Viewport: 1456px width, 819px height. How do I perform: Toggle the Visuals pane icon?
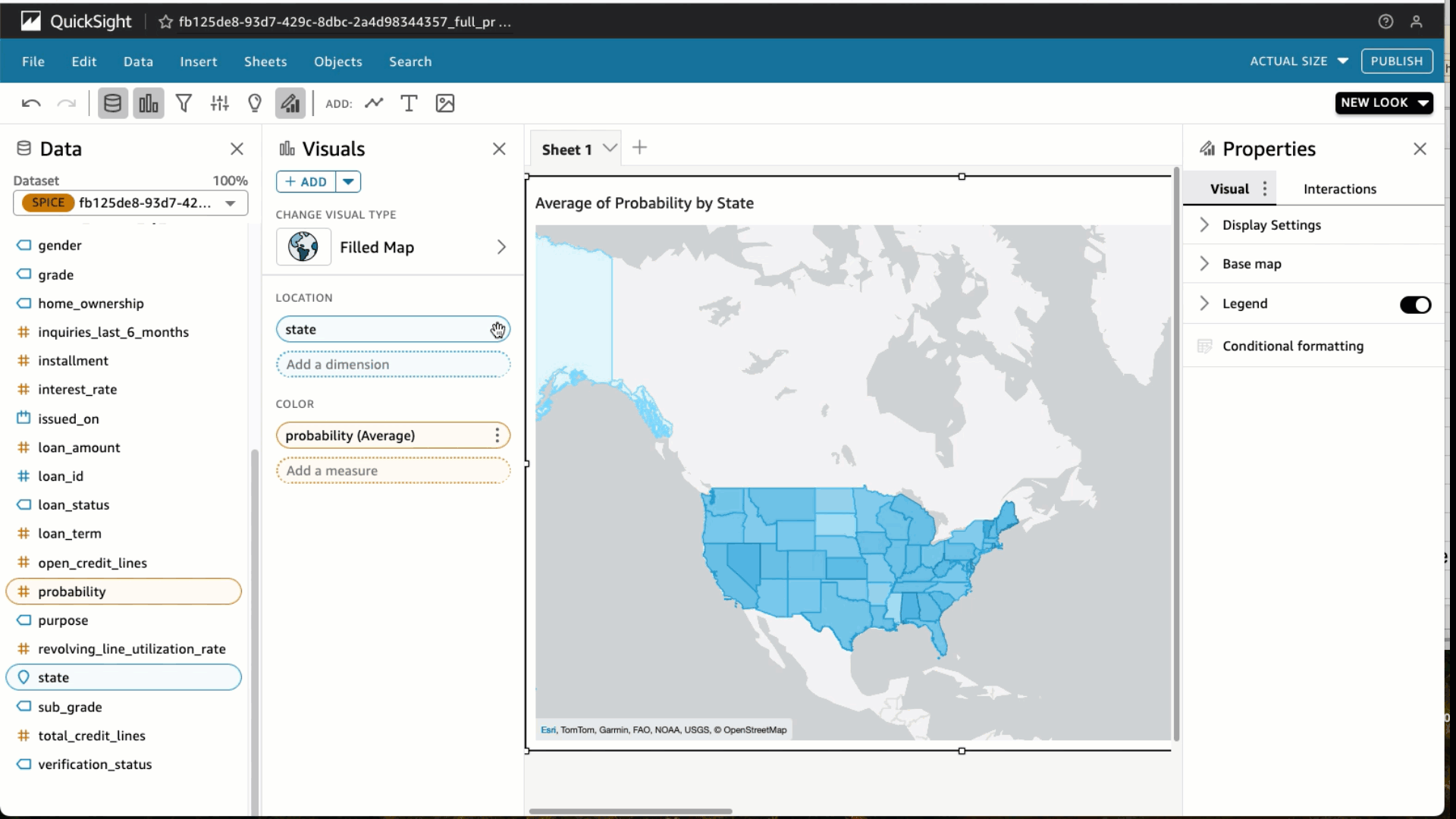149,103
